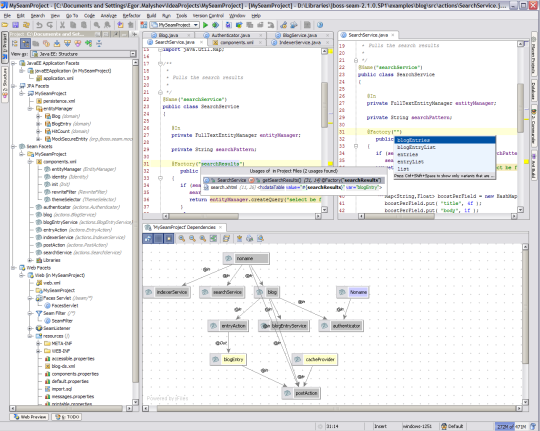Screen dimensions: 540x431
Task: Collapse the JavaEE Application Facets node
Action: (x=13, y=63)
